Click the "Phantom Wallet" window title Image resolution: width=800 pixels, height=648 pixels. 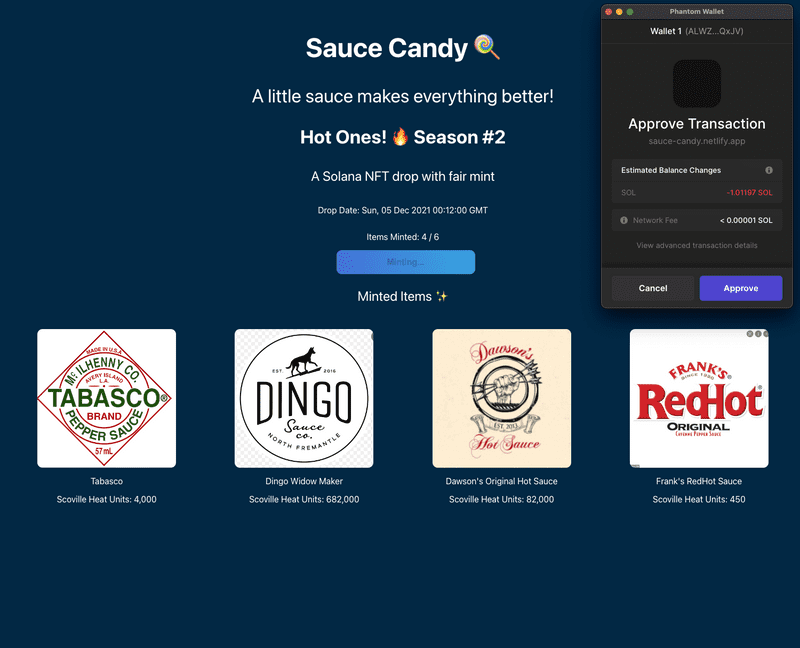(x=697, y=12)
